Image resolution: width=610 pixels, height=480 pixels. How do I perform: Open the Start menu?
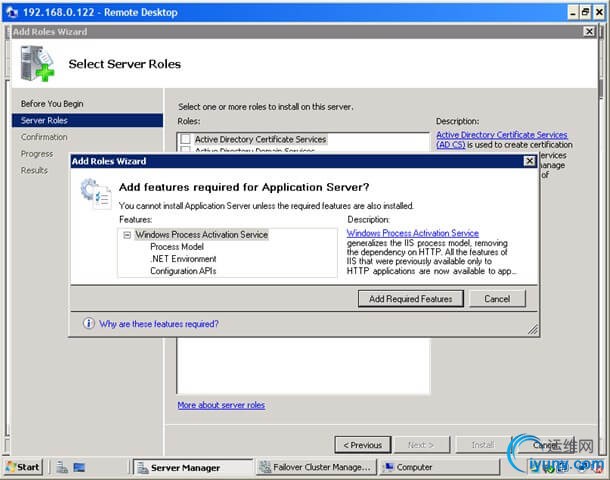coord(23,467)
